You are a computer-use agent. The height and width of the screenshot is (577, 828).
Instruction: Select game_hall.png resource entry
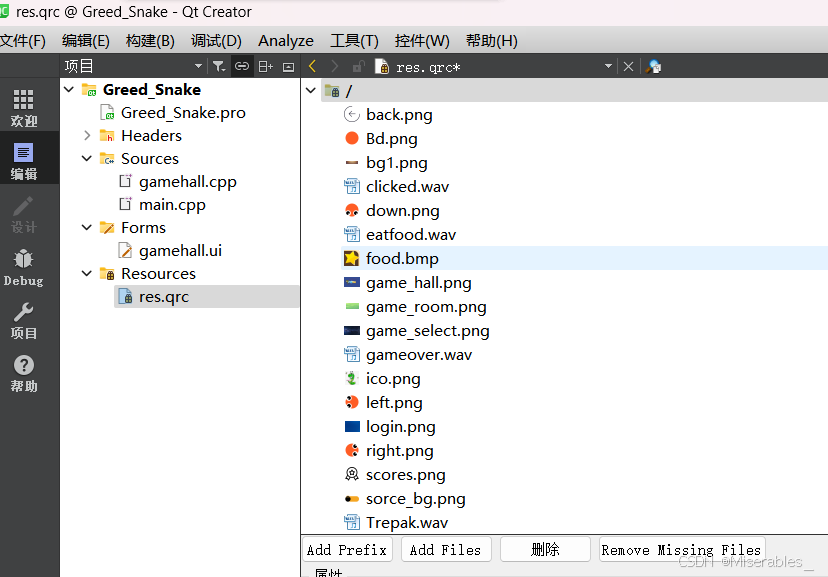coord(419,282)
